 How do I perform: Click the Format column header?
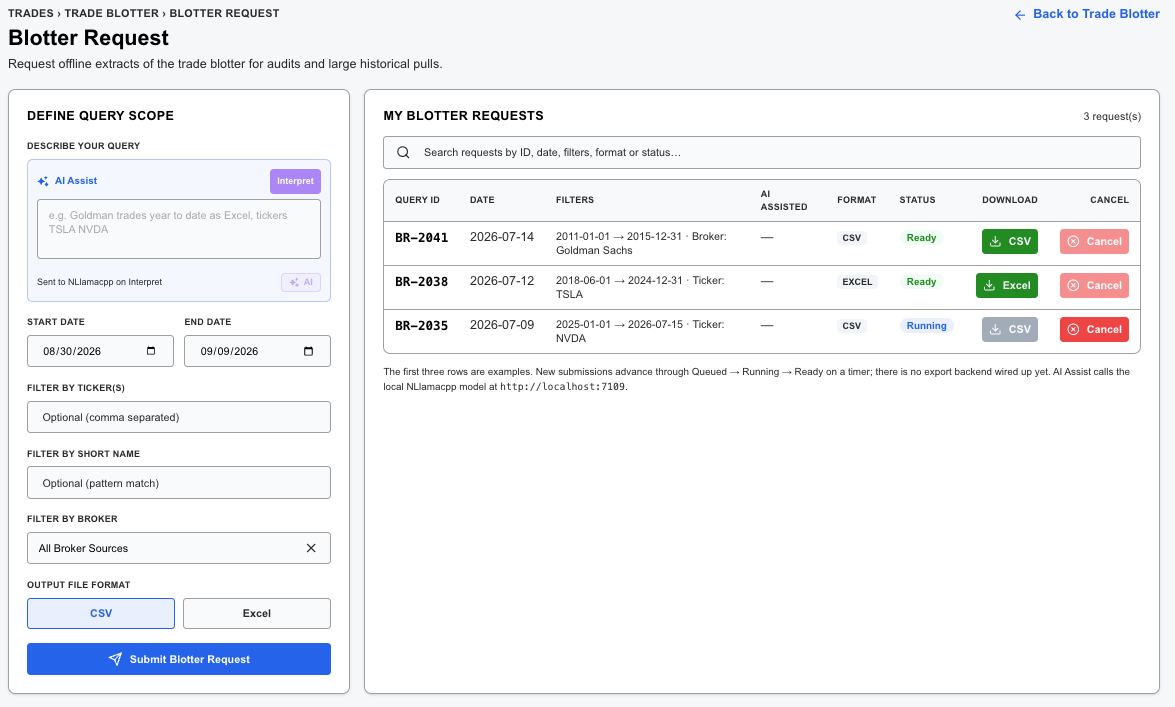[857, 200]
